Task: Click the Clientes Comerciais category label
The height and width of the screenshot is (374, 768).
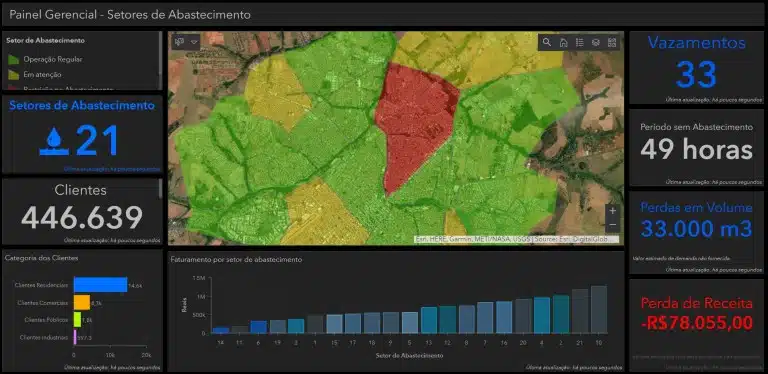Action: 42,303
